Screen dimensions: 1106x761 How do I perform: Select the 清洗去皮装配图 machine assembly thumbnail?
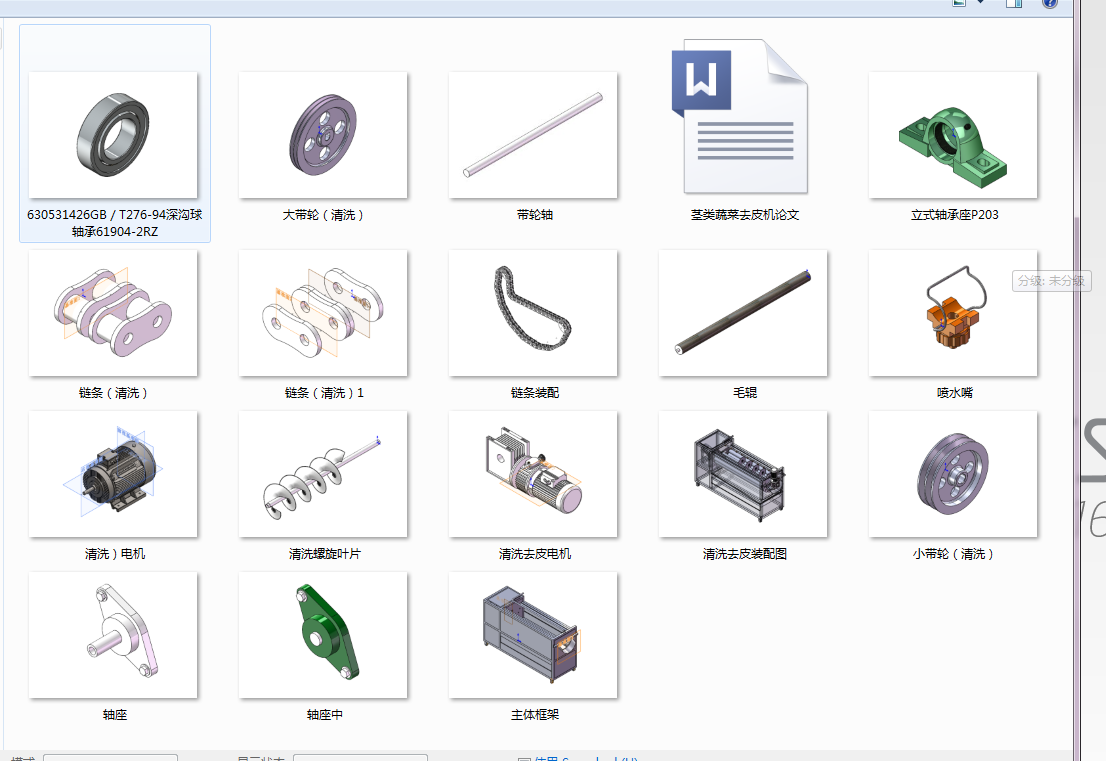pyautogui.click(x=743, y=474)
